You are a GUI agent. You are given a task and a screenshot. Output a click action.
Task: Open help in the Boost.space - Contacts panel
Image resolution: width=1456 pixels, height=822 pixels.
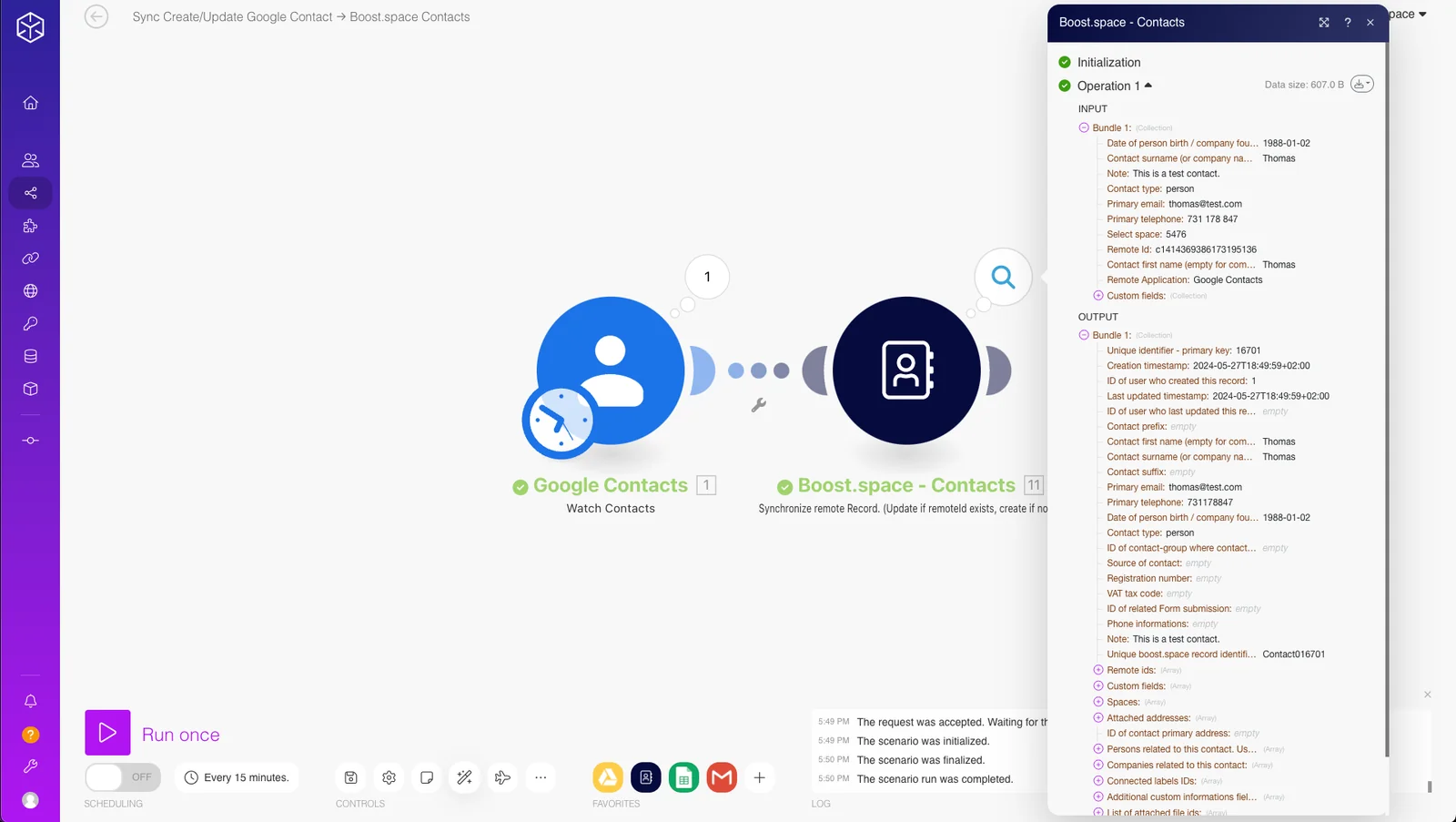point(1348,23)
